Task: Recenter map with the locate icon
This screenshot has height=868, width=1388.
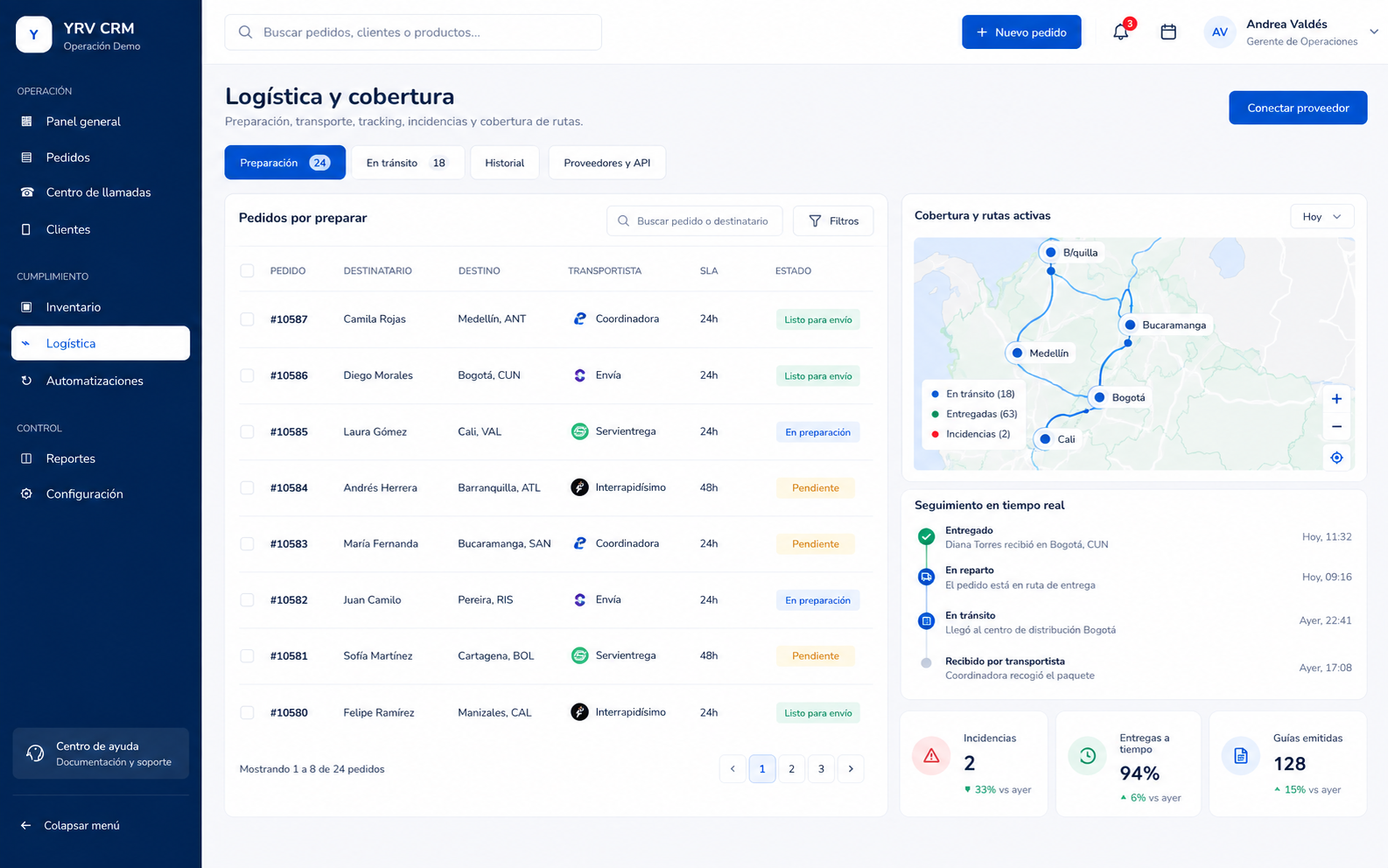Action: pyautogui.click(x=1336, y=458)
